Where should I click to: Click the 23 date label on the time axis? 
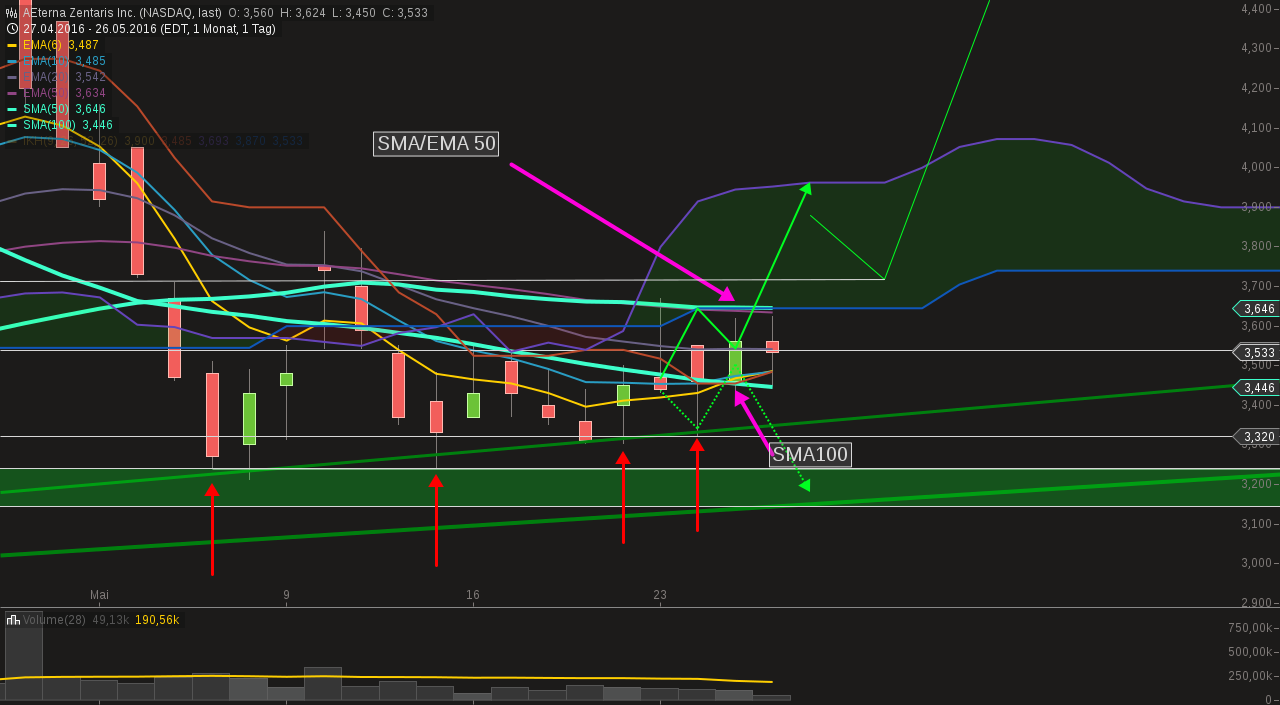click(660, 595)
